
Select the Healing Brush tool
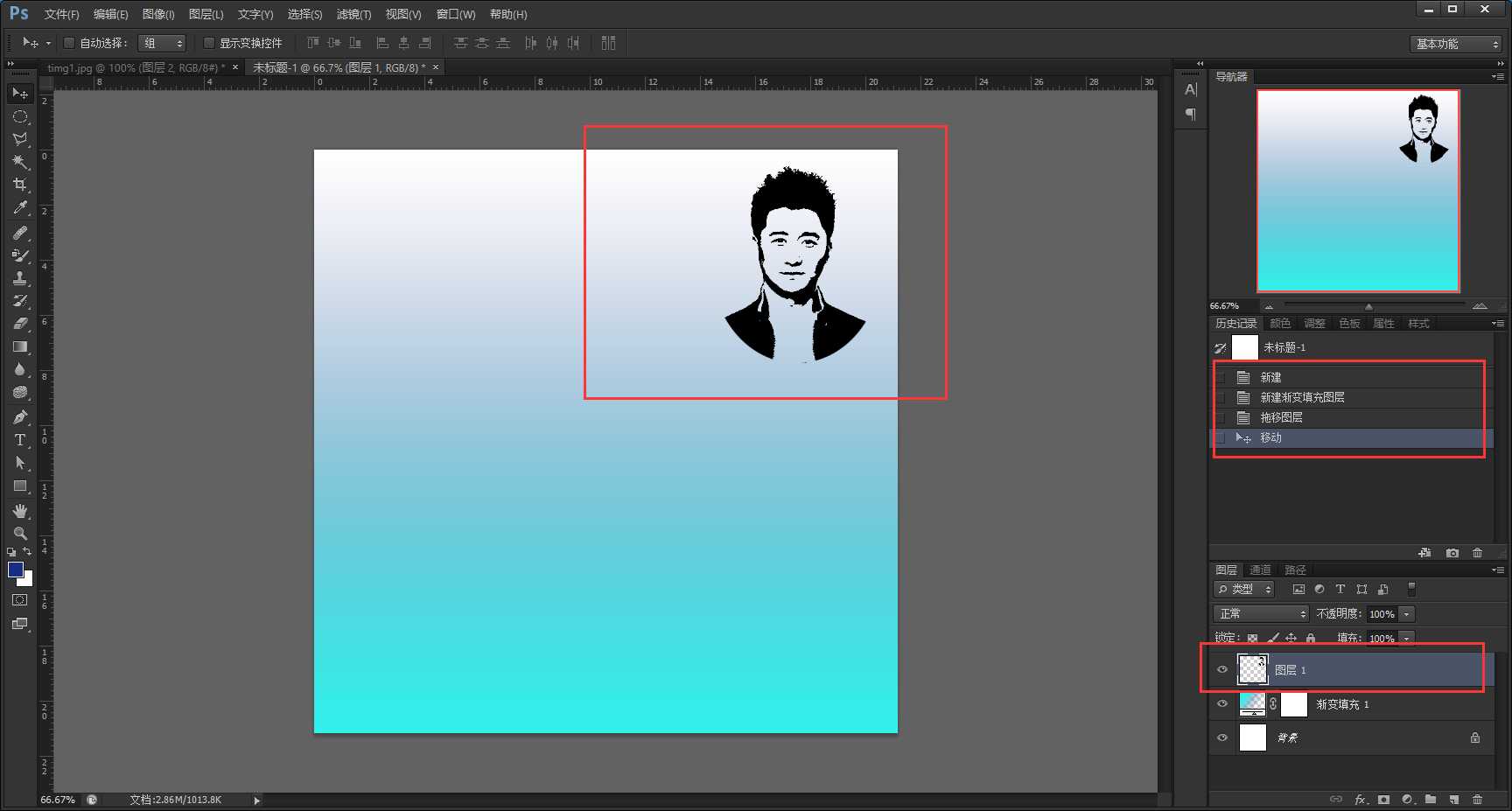(x=20, y=233)
